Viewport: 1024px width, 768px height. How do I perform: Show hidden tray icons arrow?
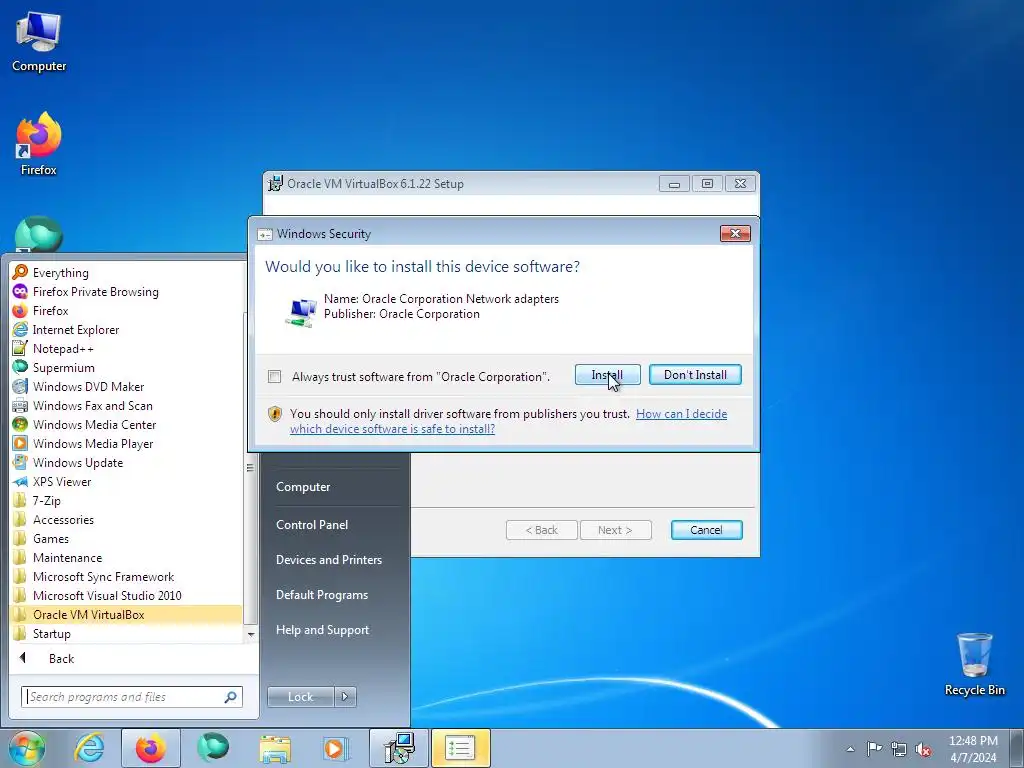(850, 749)
